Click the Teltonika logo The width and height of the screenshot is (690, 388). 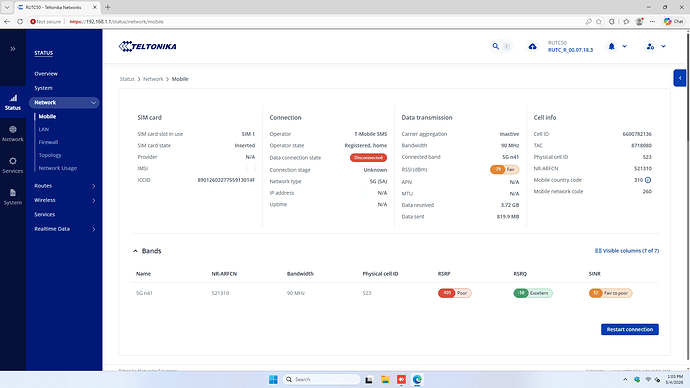click(147, 47)
